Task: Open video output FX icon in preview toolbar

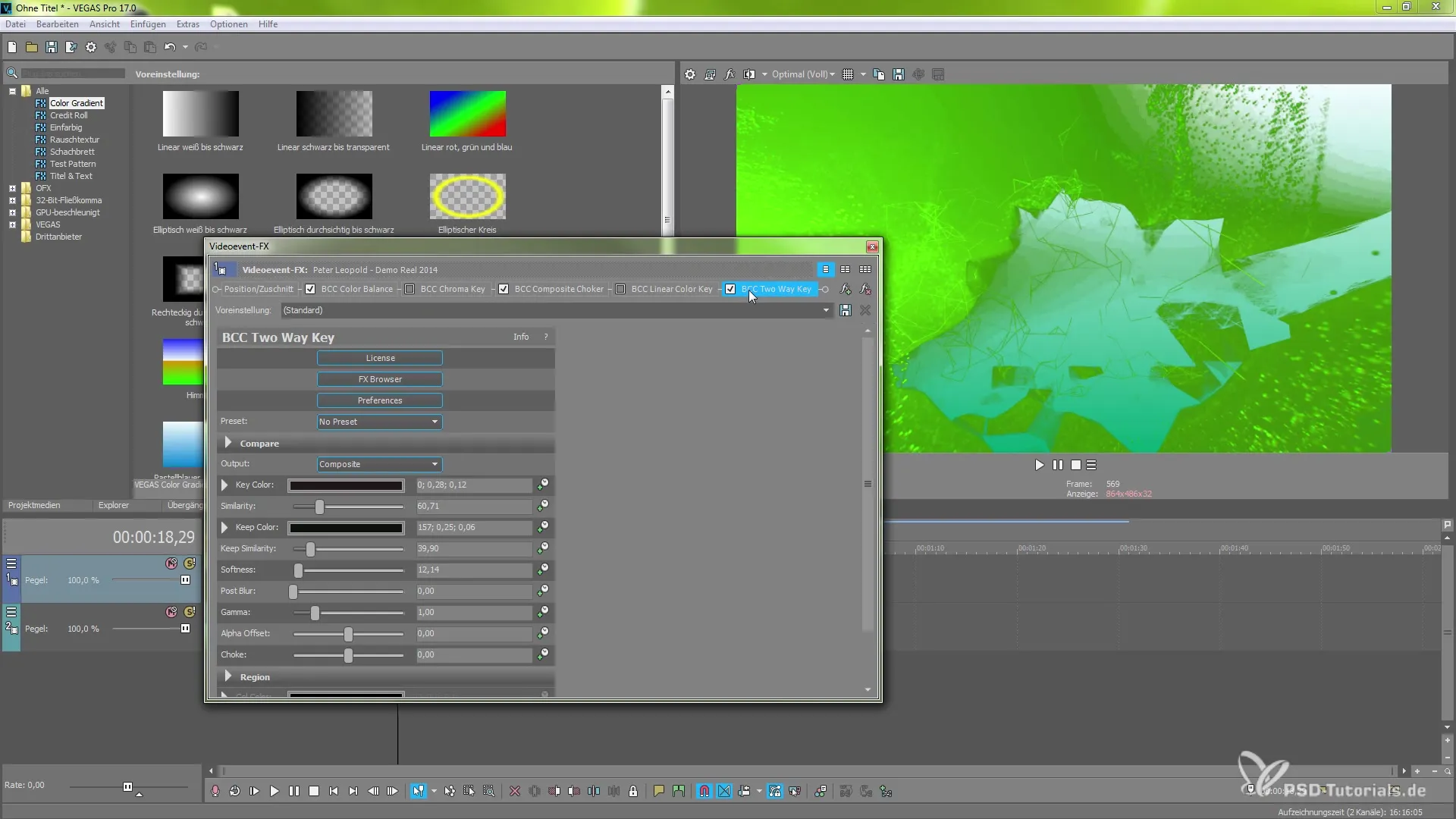Action: [x=730, y=74]
